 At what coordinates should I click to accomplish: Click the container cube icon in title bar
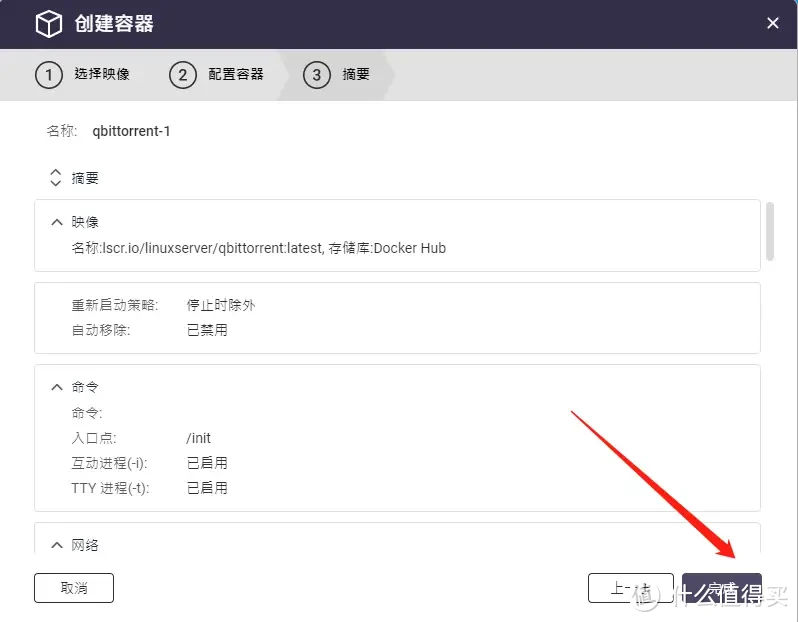49,24
